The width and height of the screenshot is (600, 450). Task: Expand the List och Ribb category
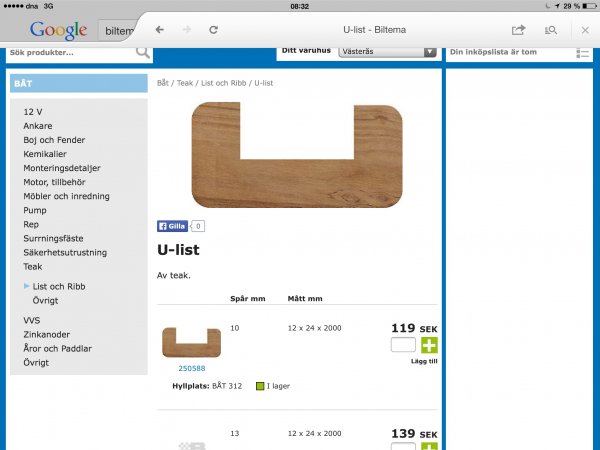[x=60, y=286]
